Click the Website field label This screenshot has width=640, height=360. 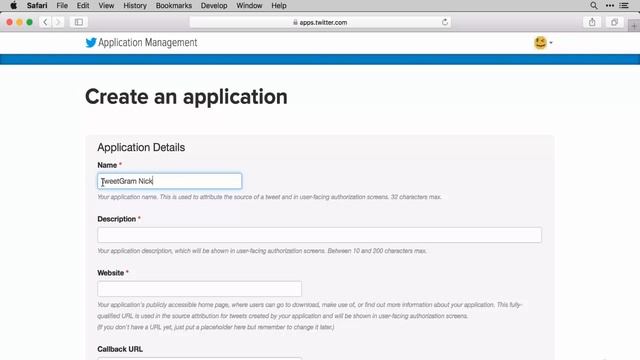pos(111,273)
